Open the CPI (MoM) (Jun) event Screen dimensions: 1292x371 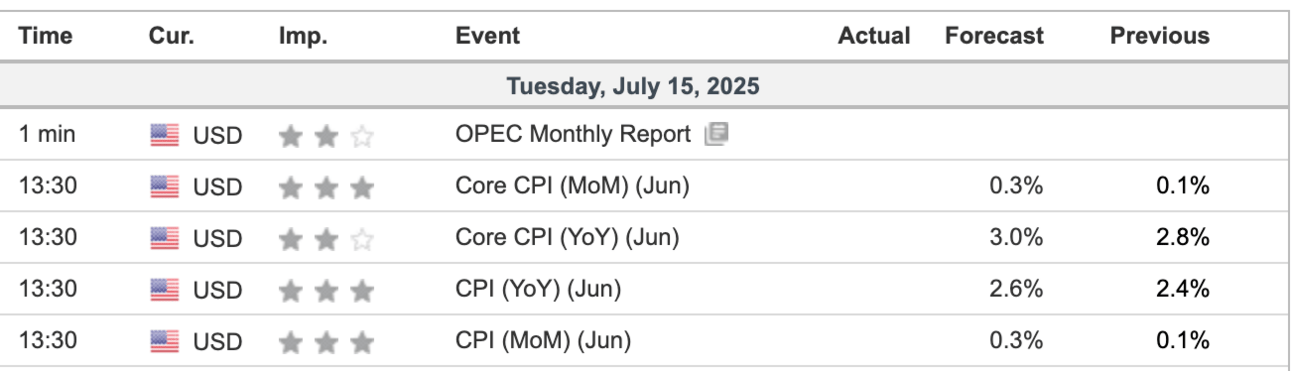tap(543, 342)
